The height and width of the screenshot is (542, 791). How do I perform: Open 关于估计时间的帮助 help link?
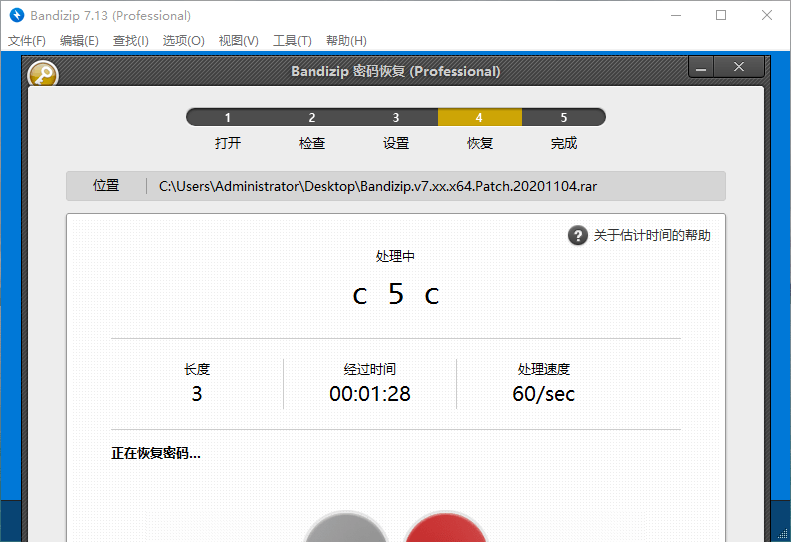coord(652,235)
